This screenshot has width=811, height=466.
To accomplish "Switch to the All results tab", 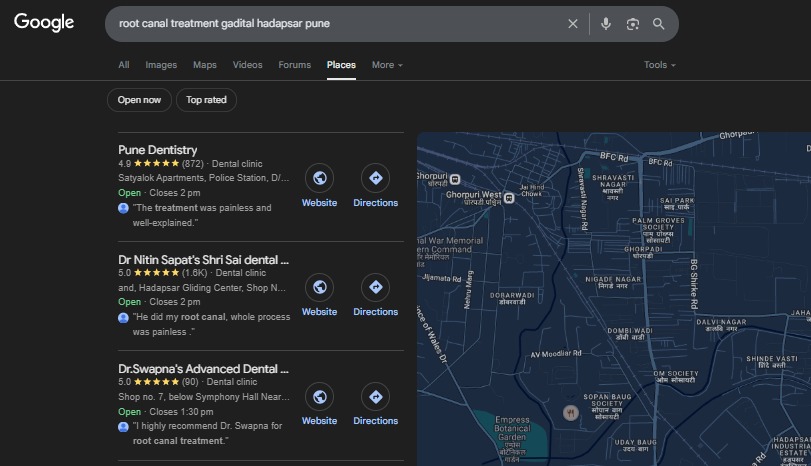I will pyautogui.click(x=124, y=65).
